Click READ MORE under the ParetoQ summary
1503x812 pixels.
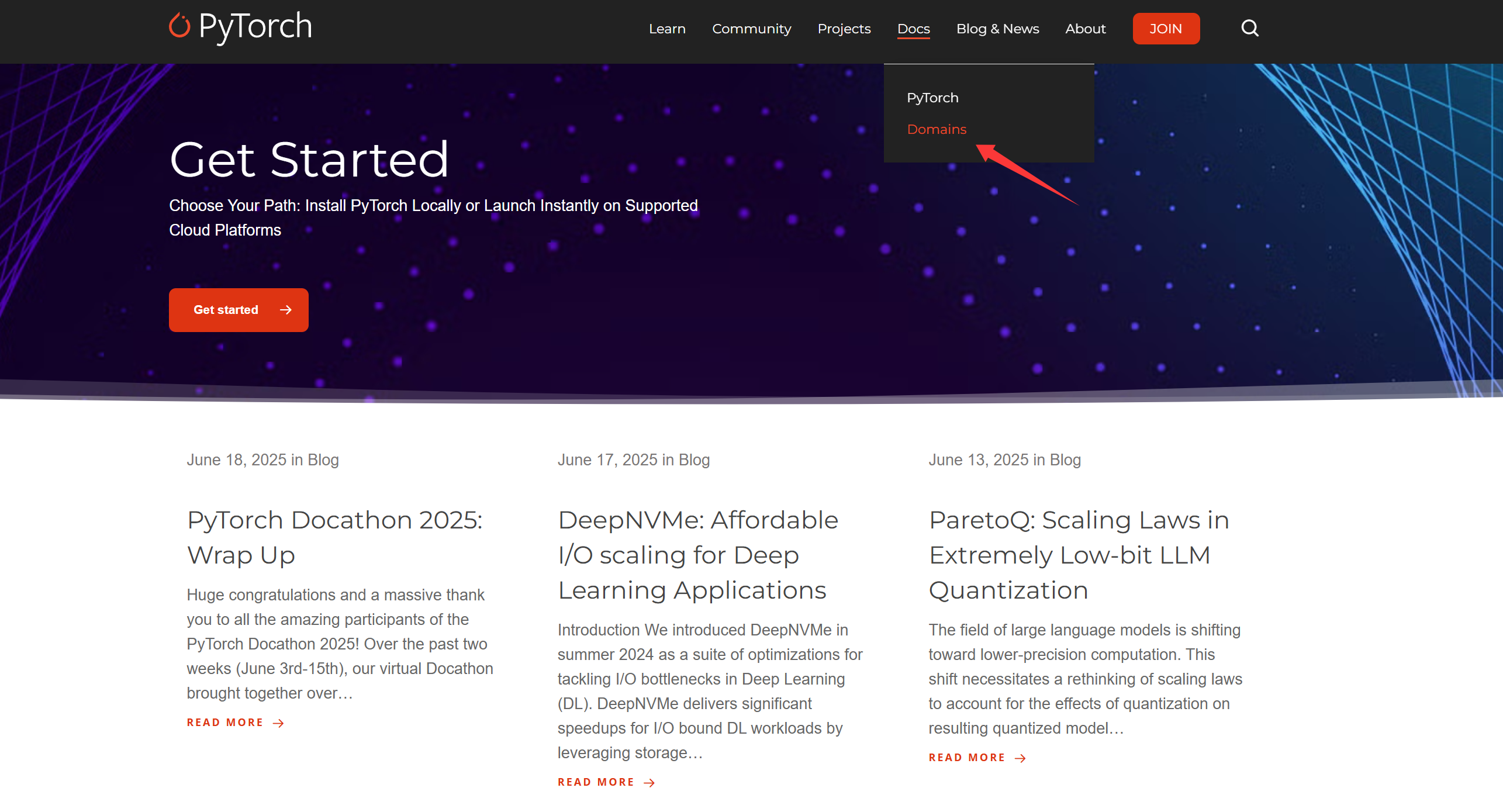point(967,758)
